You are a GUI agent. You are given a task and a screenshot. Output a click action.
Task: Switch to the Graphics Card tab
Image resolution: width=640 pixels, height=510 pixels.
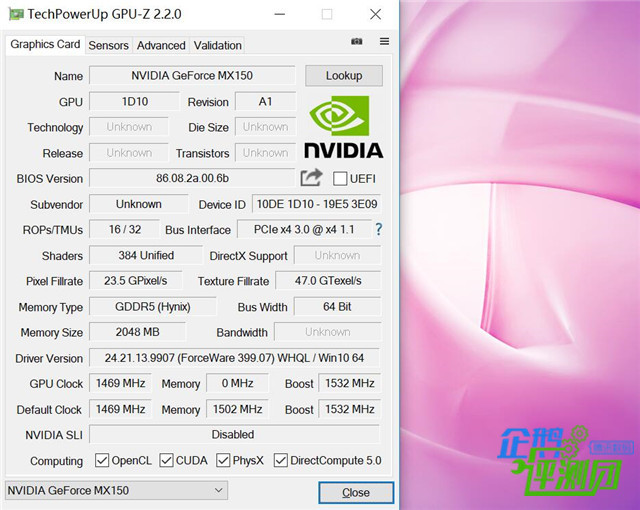pos(45,44)
